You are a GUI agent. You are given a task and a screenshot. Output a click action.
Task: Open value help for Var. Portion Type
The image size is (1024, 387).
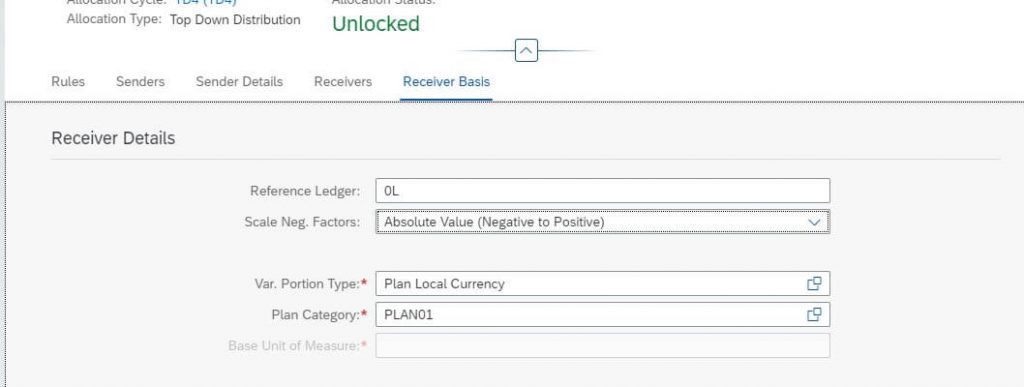pos(814,283)
